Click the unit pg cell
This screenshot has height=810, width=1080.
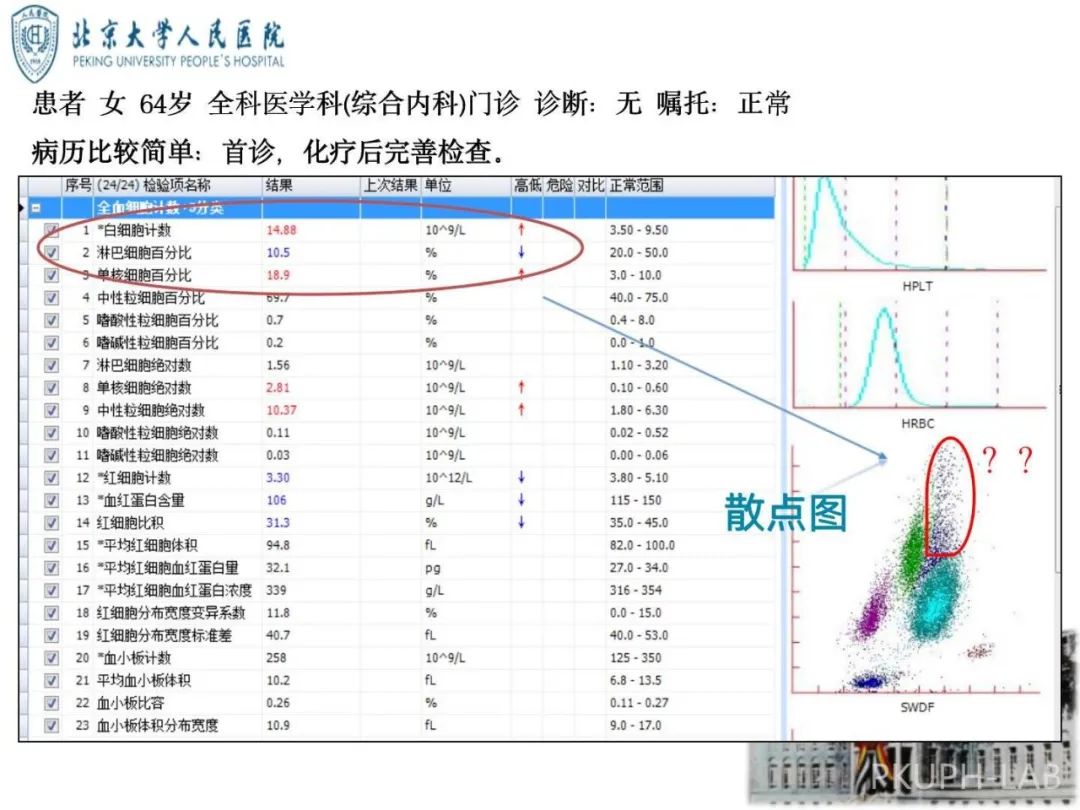pyautogui.click(x=433, y=569)
